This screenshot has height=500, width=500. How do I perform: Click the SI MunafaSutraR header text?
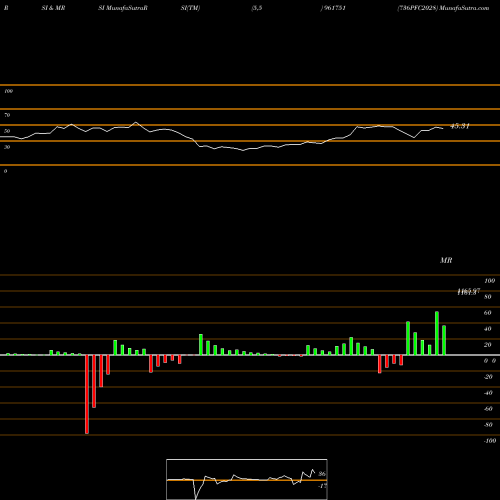123,8
